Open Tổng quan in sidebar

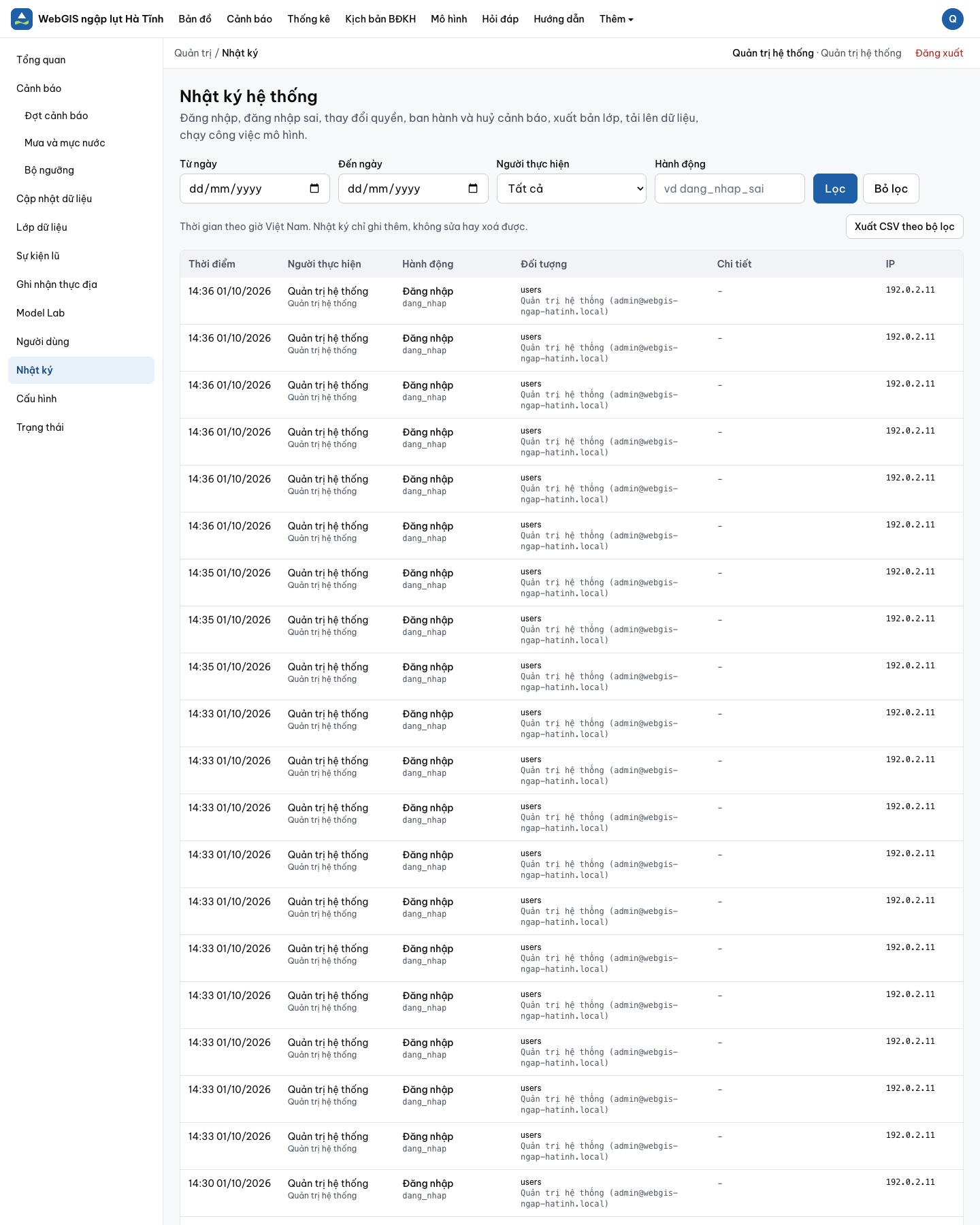82,60
